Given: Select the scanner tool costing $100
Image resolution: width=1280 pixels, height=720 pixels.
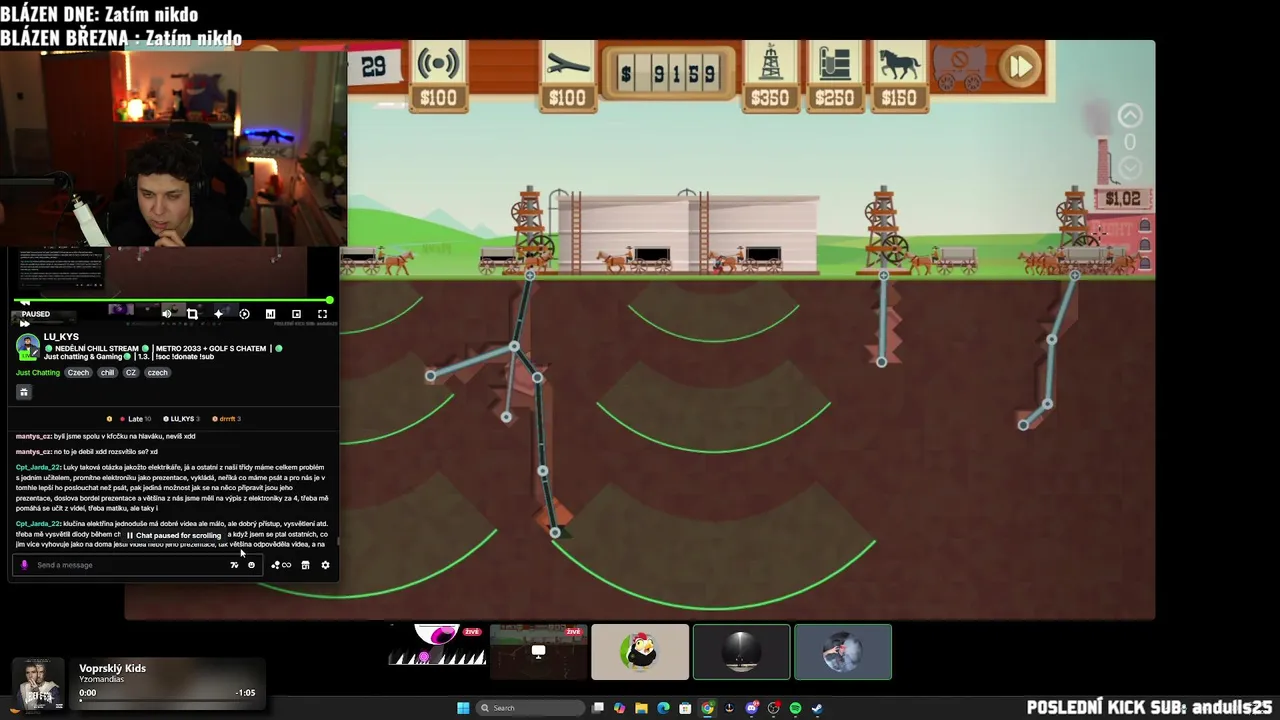Looking at the screenshot, I should click(438, 75).
